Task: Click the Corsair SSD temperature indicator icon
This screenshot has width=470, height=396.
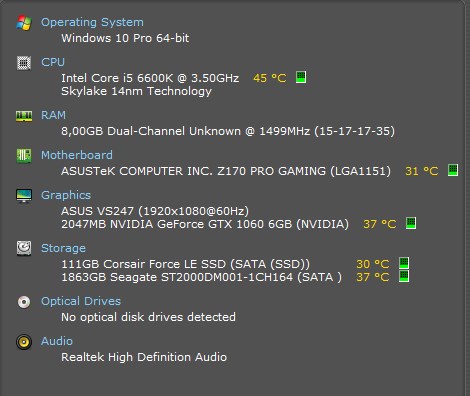Action: click(404, 263)
